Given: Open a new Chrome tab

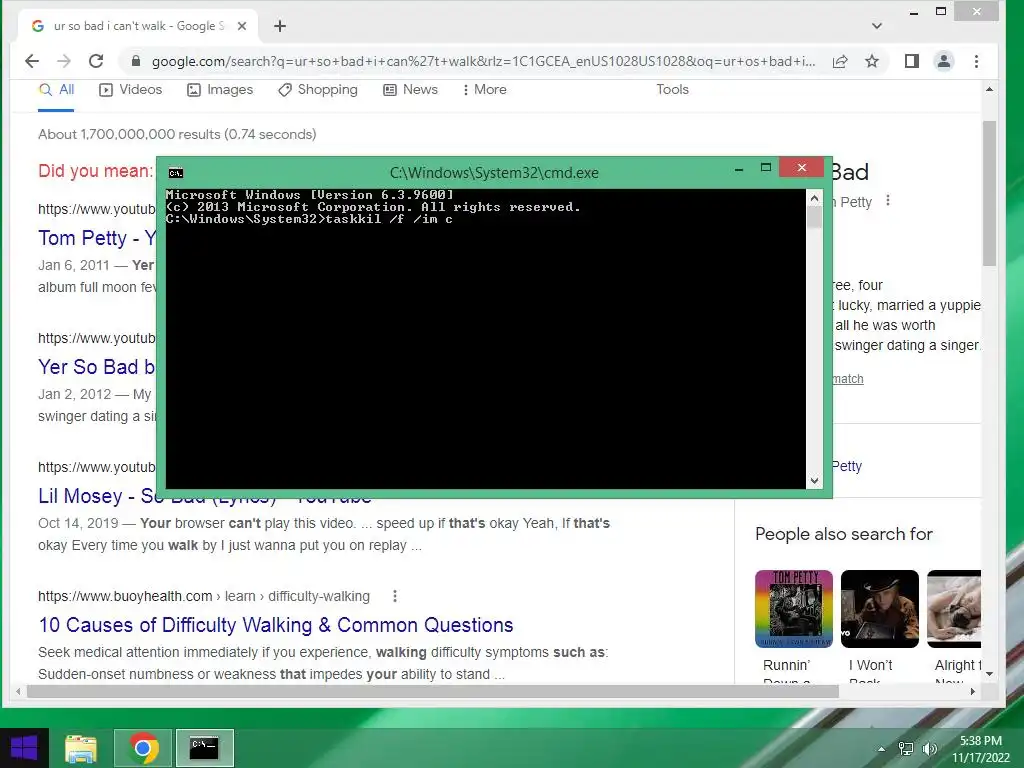Looking at the screenshot, I should tap(280, 26).
